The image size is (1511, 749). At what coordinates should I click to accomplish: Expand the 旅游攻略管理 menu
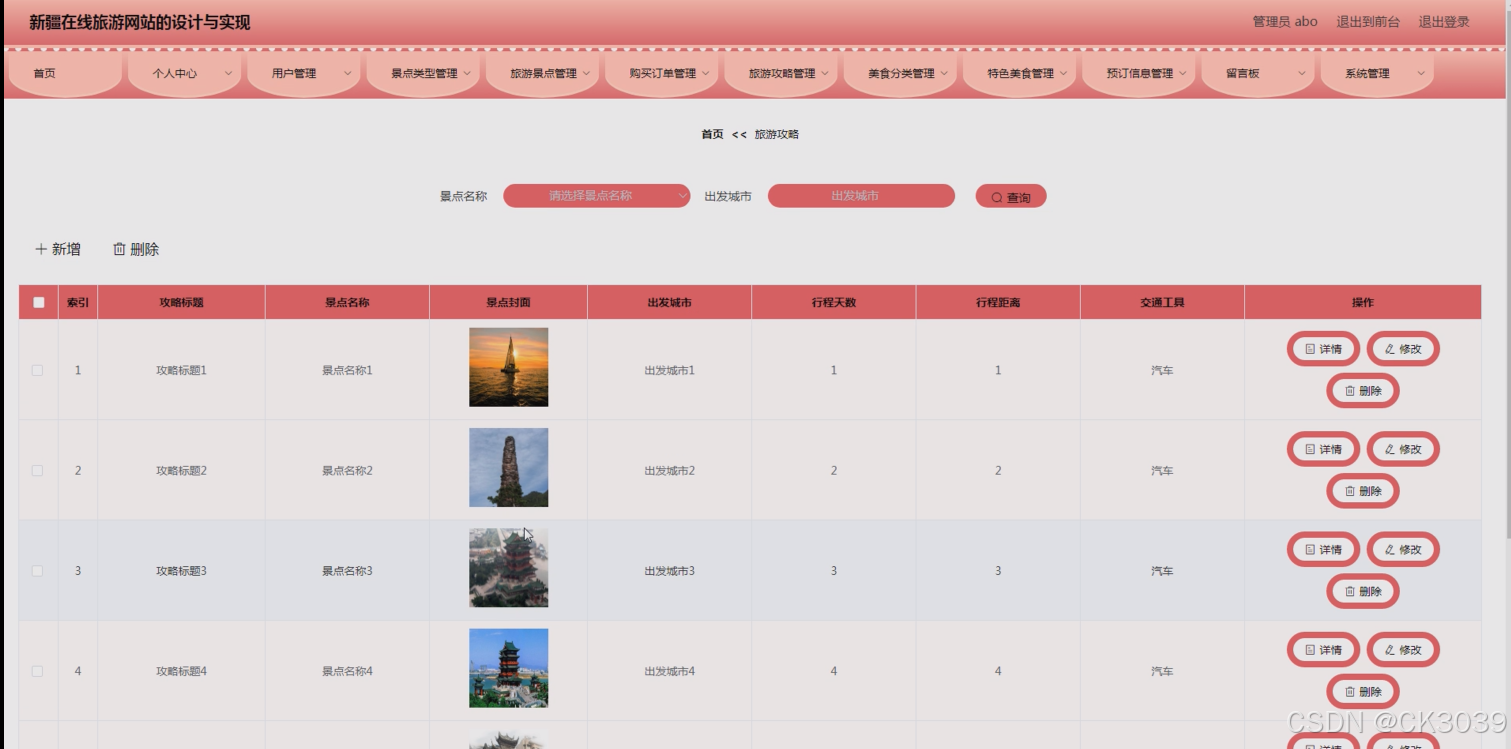click(782, 73)
